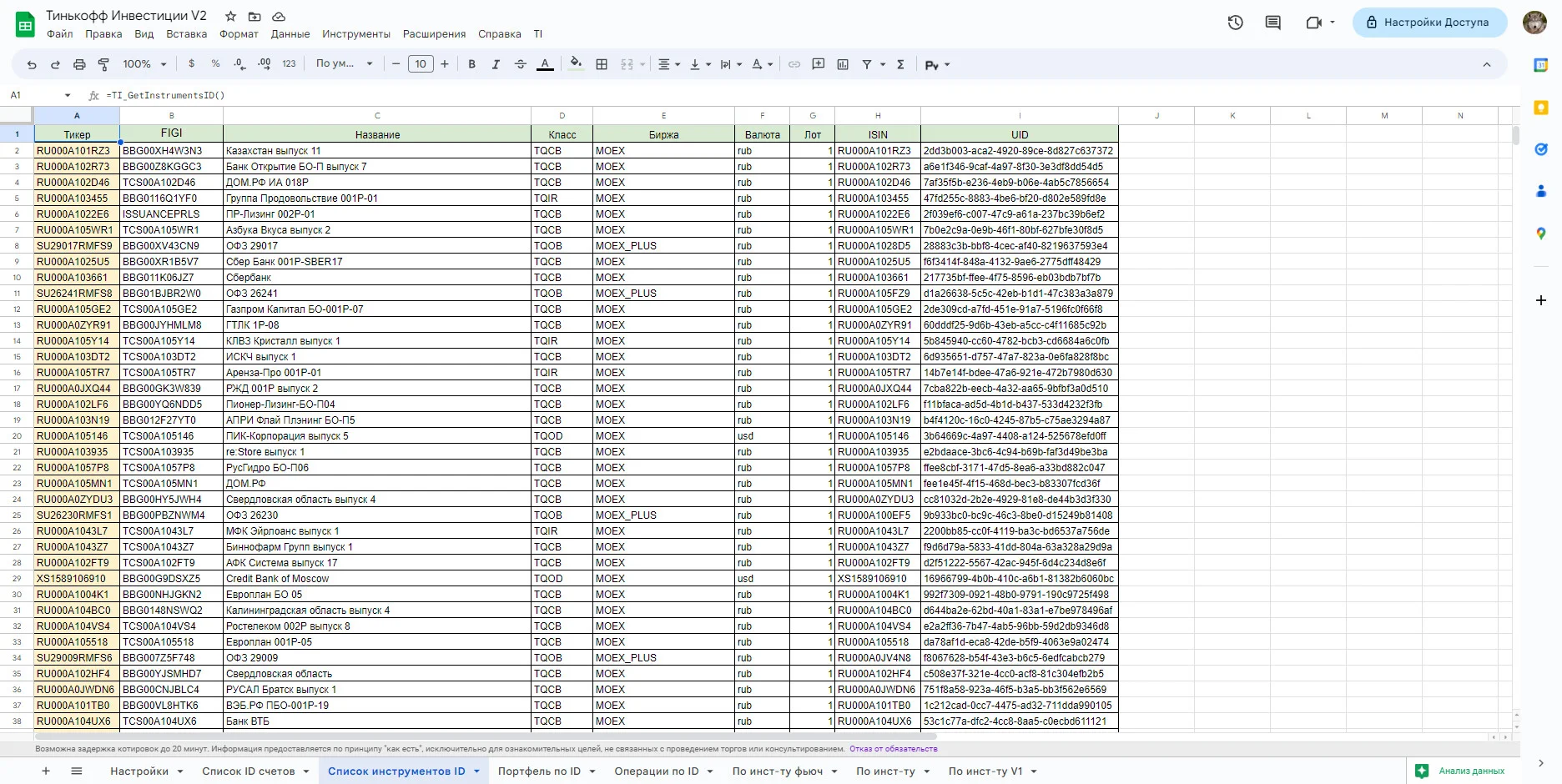
Task: Toggle bold formatting
Action: click(x=472, y=64)
